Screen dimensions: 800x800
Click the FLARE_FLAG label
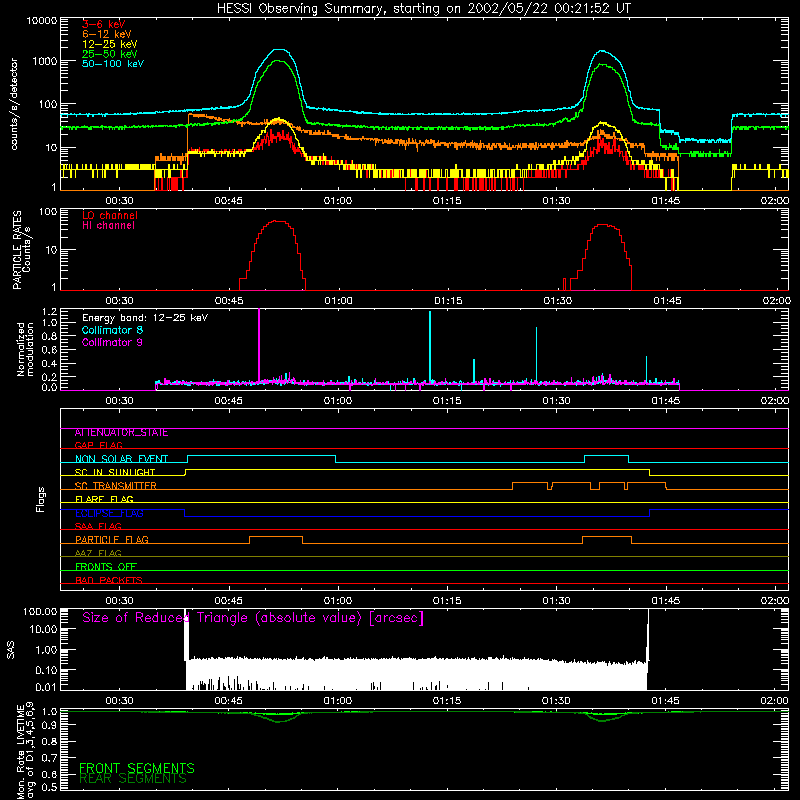[x=104, y=499]
